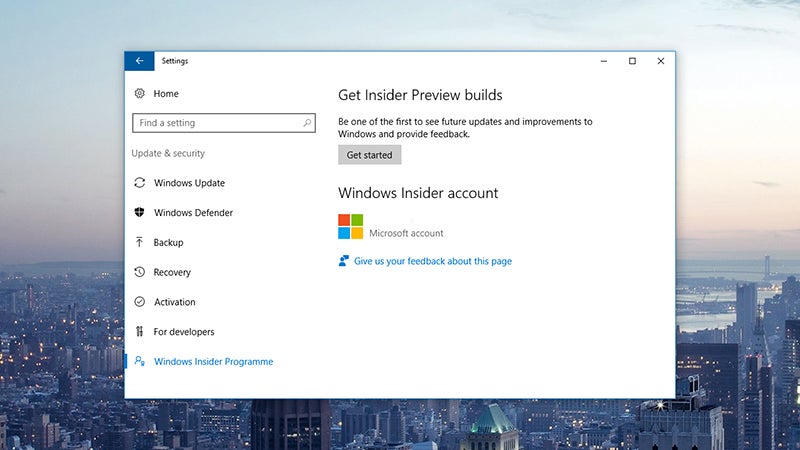Click the Windows Defender shield icon
This screenshot has height=450, width=800.
139,212
